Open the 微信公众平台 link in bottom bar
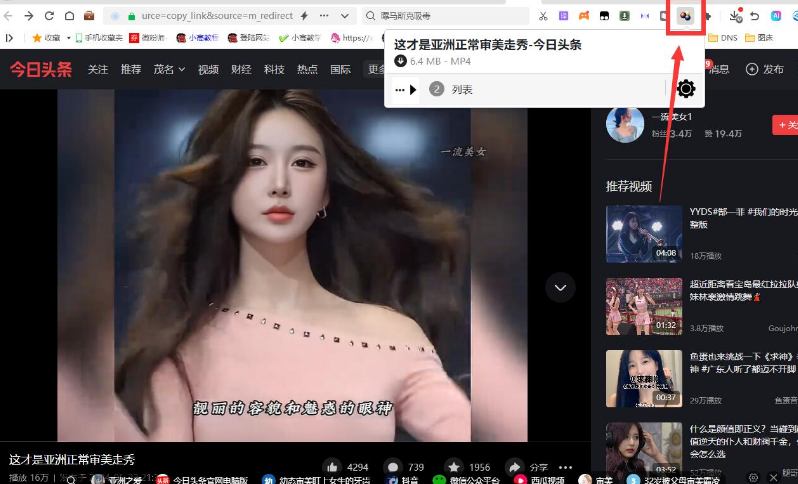 coord(466,479)
